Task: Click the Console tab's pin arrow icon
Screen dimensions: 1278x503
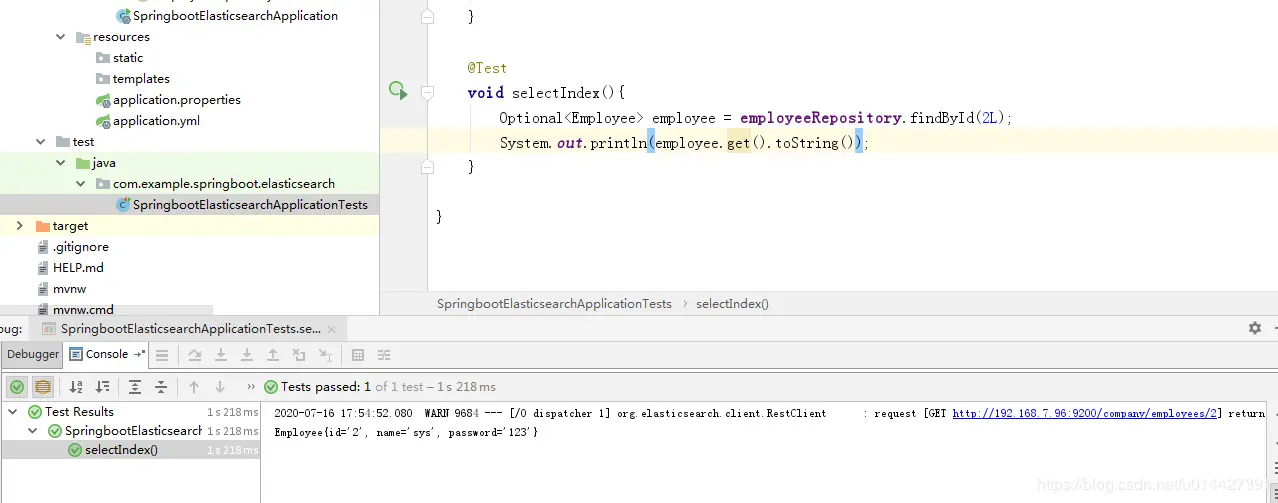Action: (139, 354)
